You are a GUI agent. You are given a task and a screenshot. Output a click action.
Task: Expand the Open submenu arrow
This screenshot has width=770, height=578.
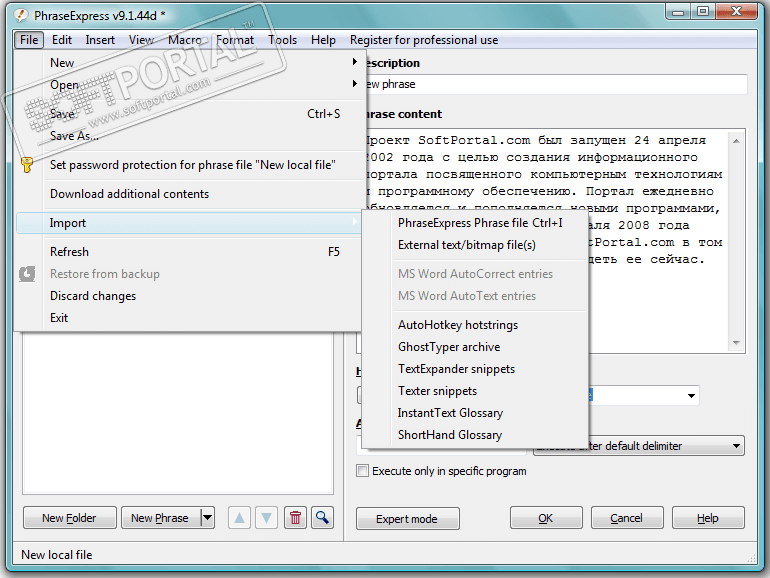coord(355,83)
